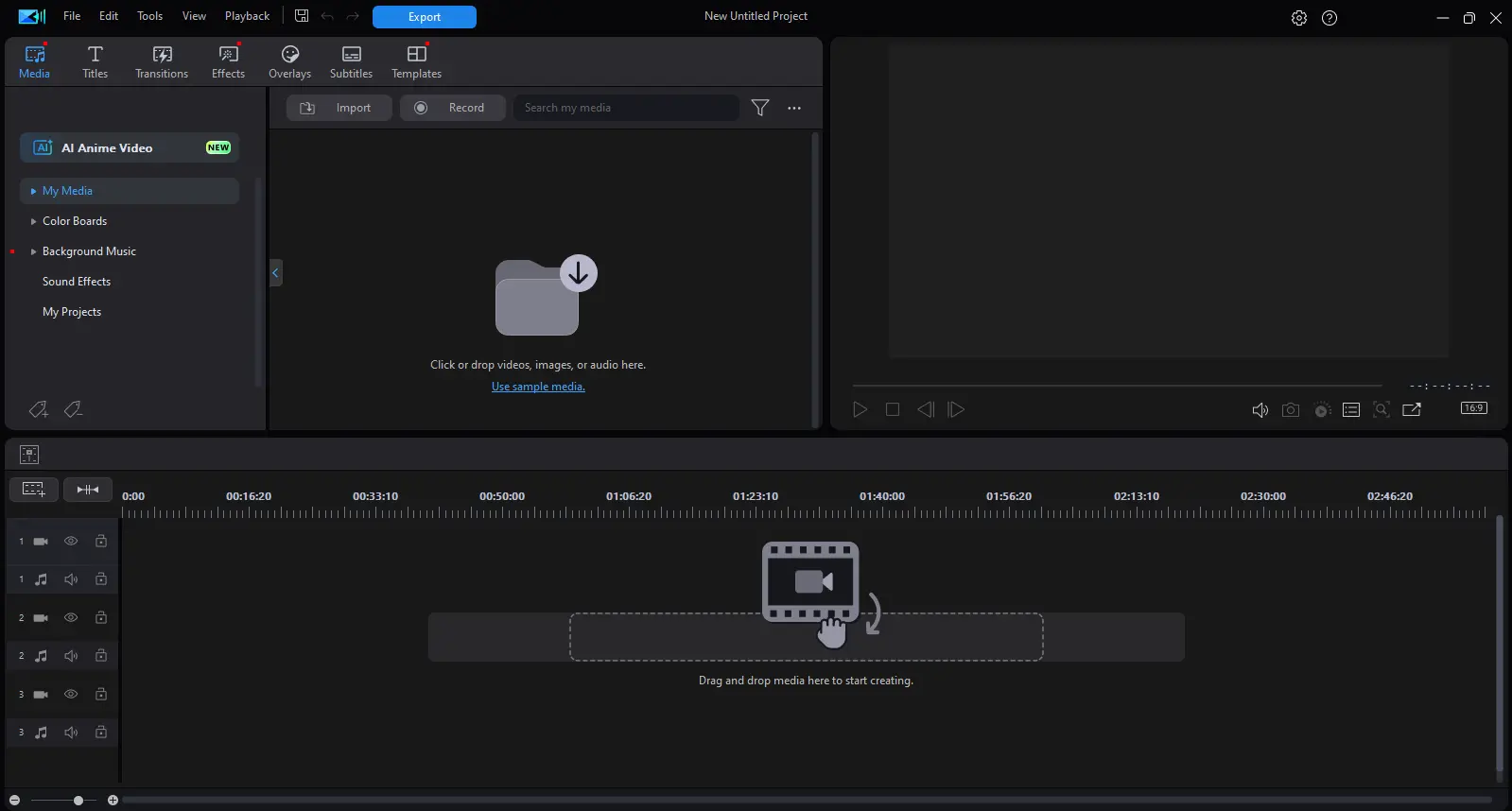Click the Export button

pyautogui.click(x=425, y=17)
